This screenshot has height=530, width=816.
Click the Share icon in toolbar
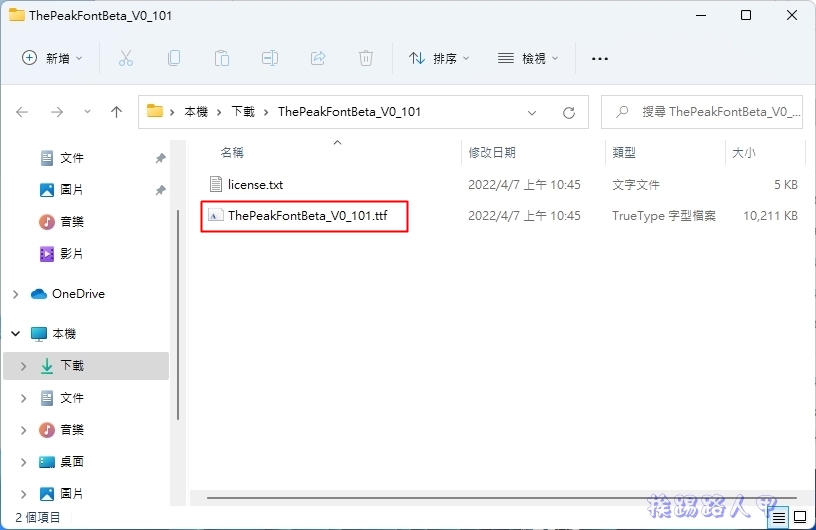[318, 58]
